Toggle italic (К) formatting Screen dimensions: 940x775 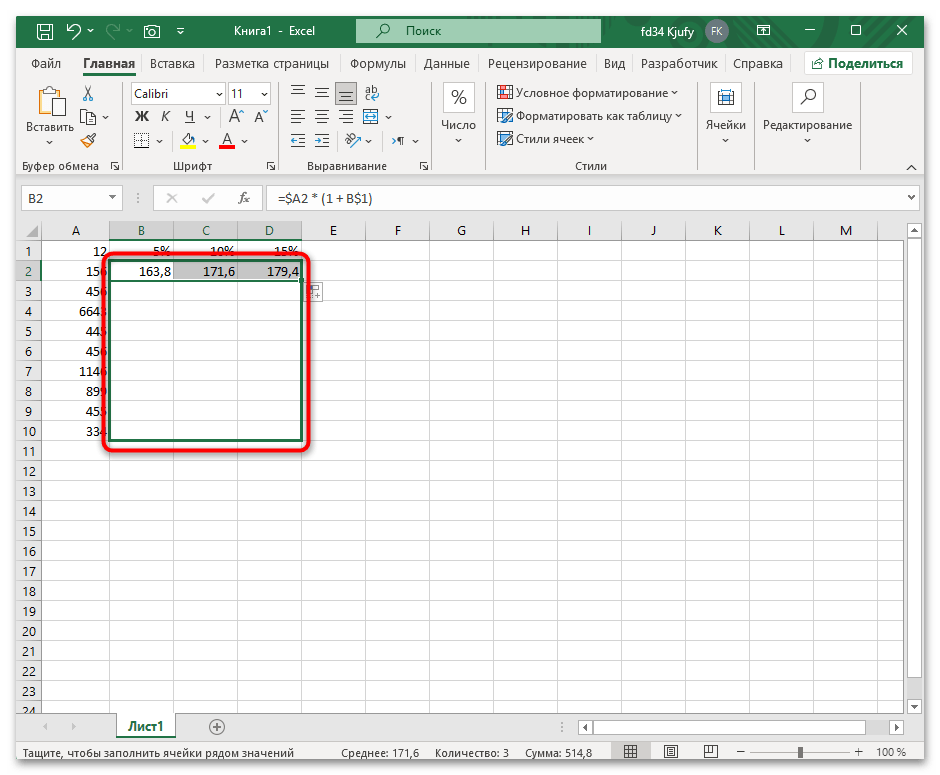click(165, 116)
